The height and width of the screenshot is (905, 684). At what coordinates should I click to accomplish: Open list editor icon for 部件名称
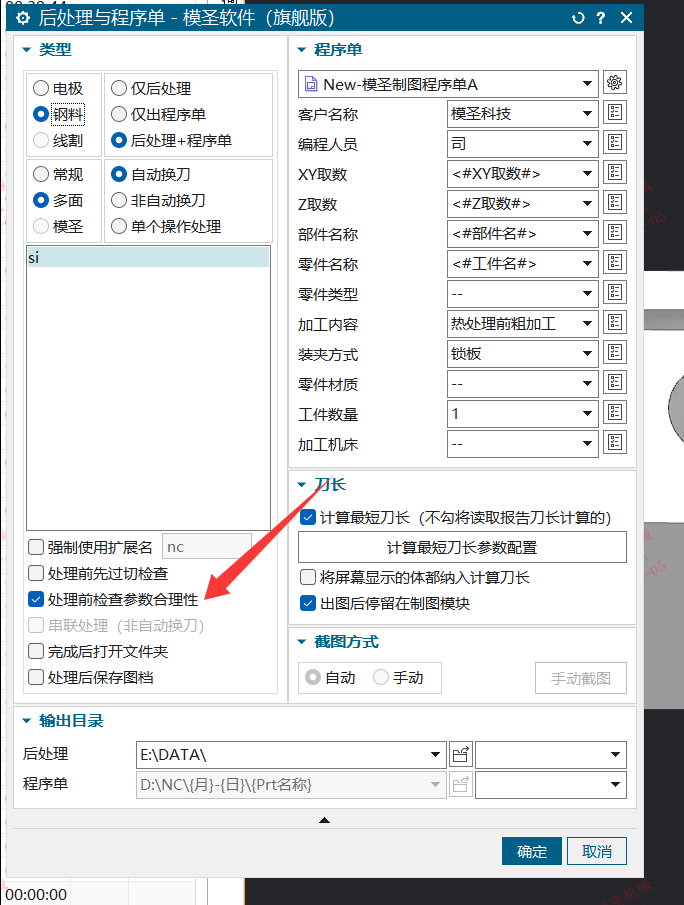pos(614,233)
